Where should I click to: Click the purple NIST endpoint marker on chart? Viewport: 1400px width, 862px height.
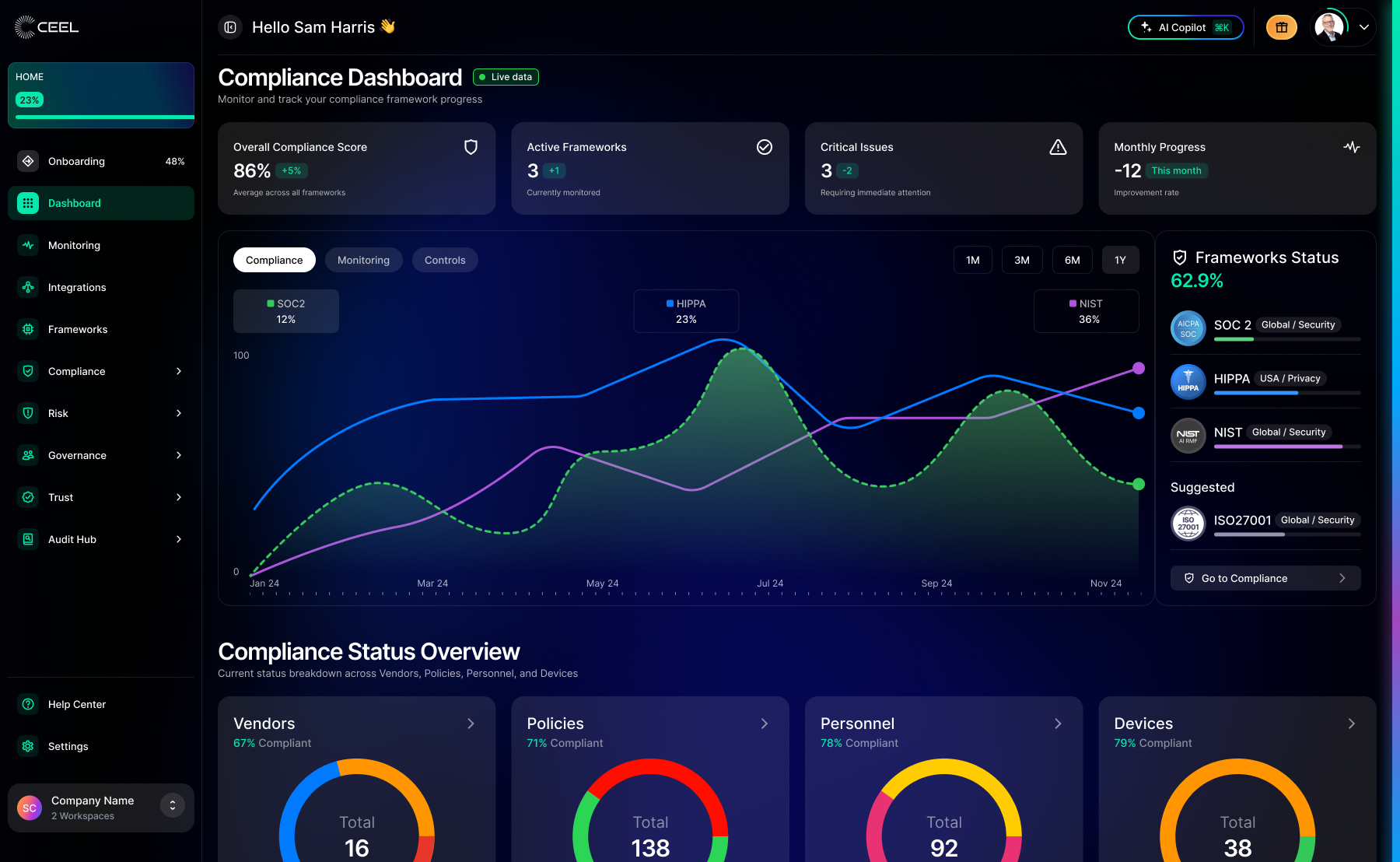pos(1139,368)
